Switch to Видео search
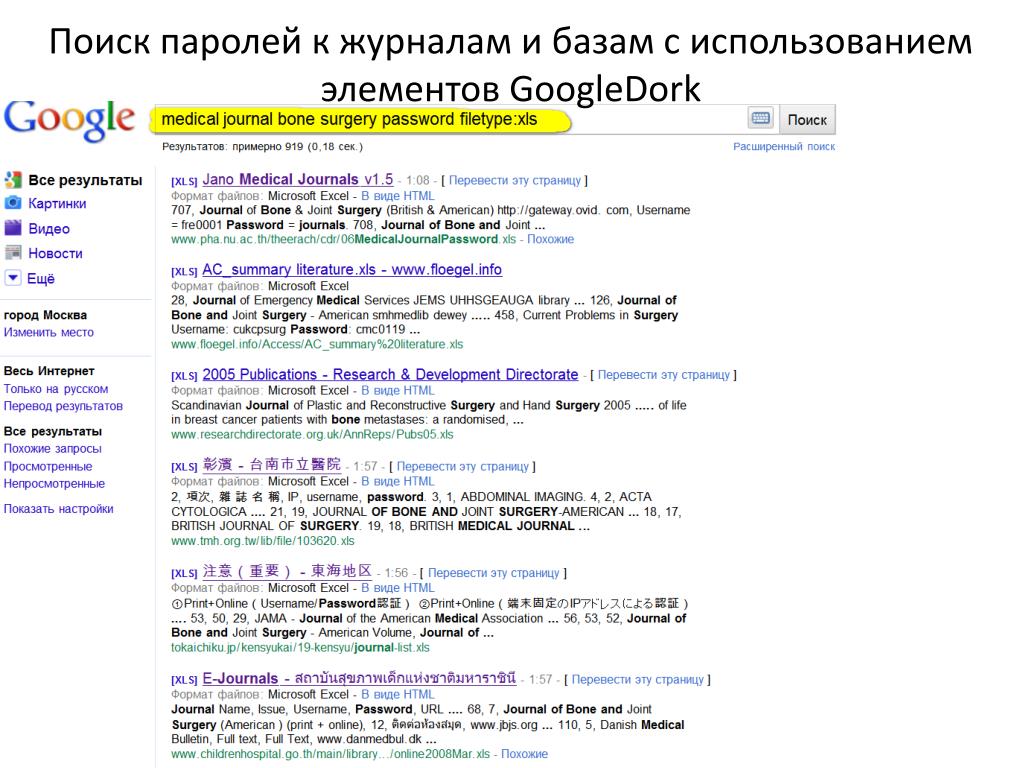The width and height of the screenshot is (1024, 768). pos(49,229)
